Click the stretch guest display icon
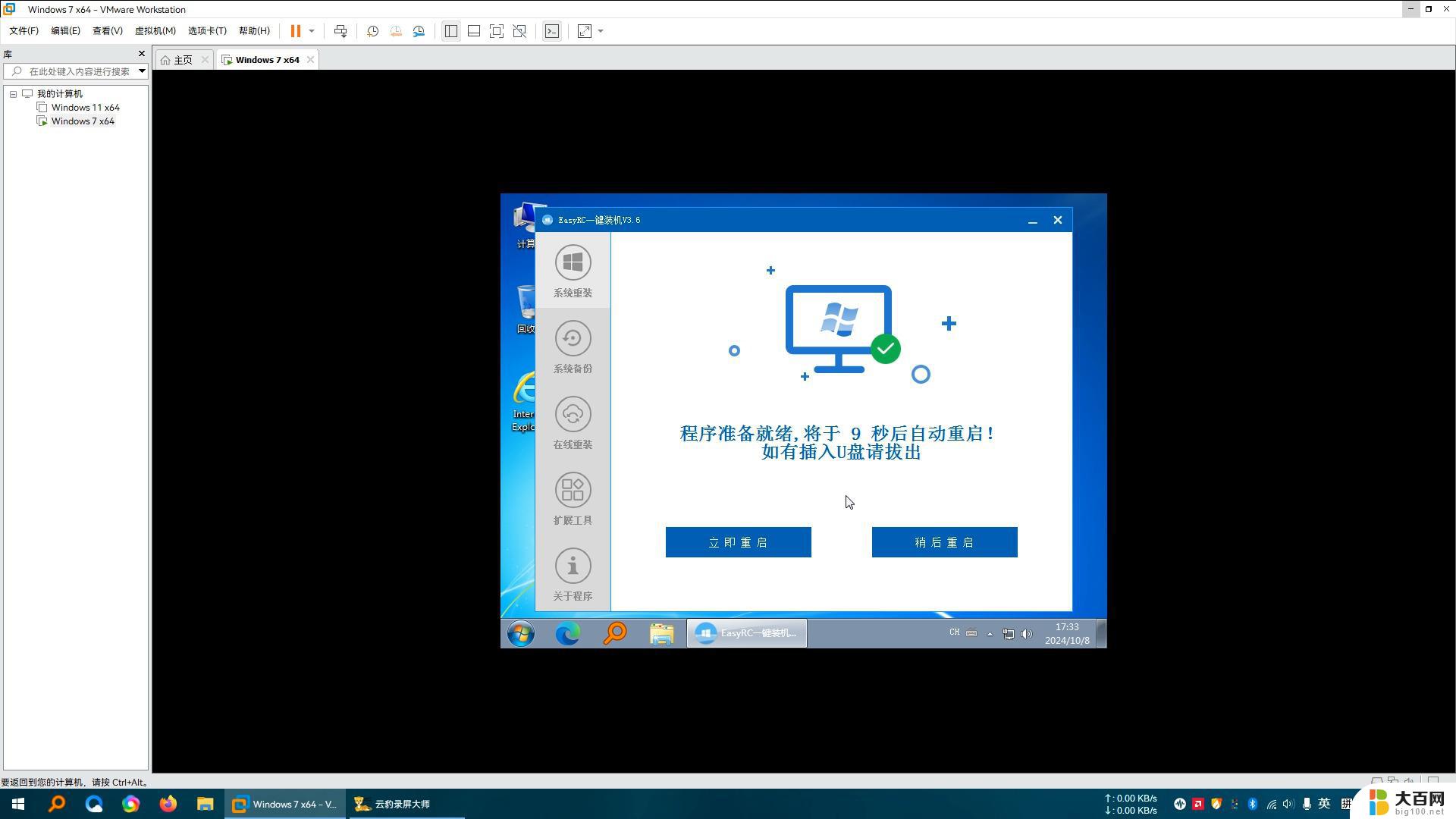The image size is (1456, 819). click(585, 31)
